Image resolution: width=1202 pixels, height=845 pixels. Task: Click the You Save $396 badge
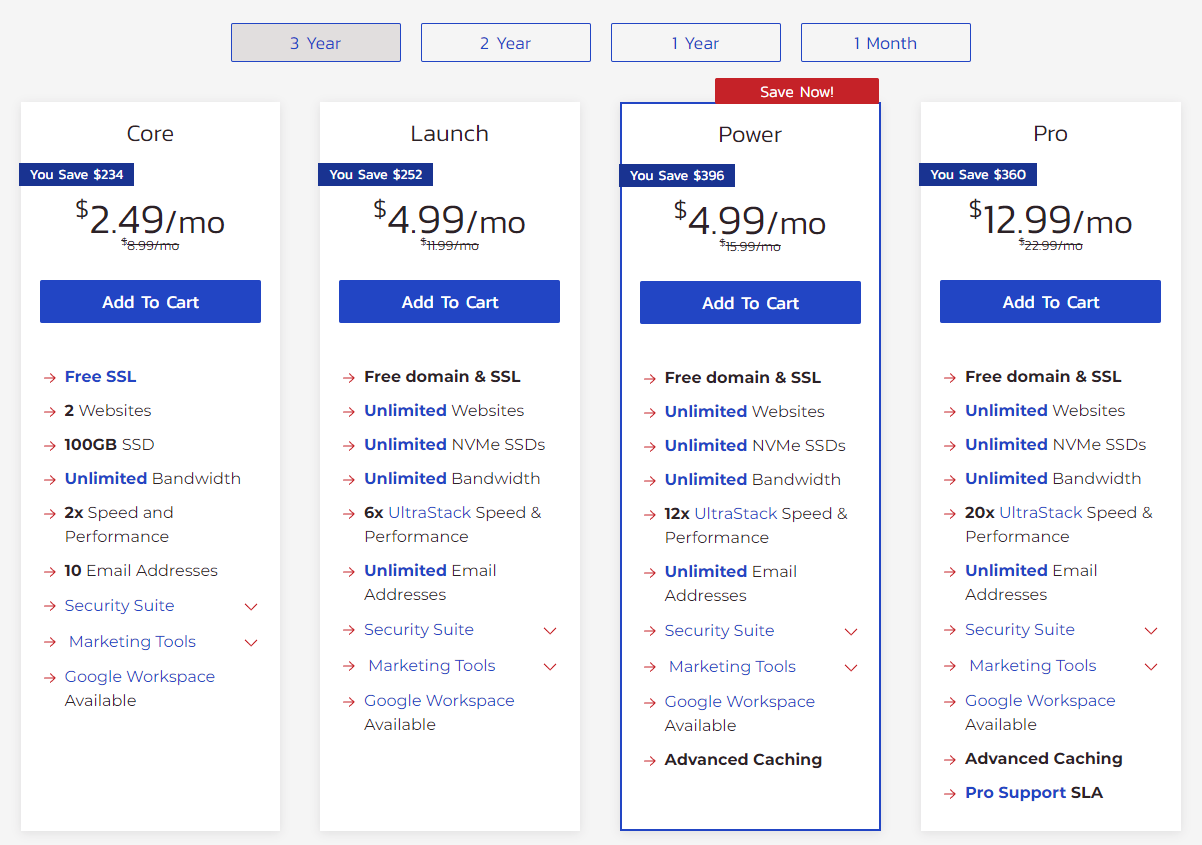677,175
